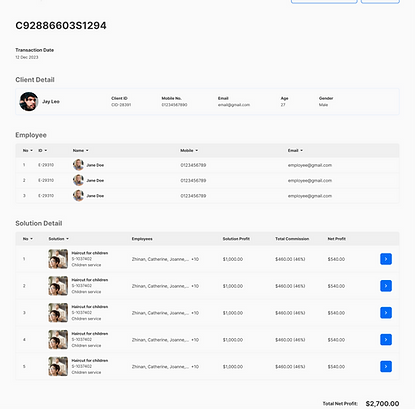415x409 pixels.
Task: Sort Employee table by No column
Action: tap(28, 151)
